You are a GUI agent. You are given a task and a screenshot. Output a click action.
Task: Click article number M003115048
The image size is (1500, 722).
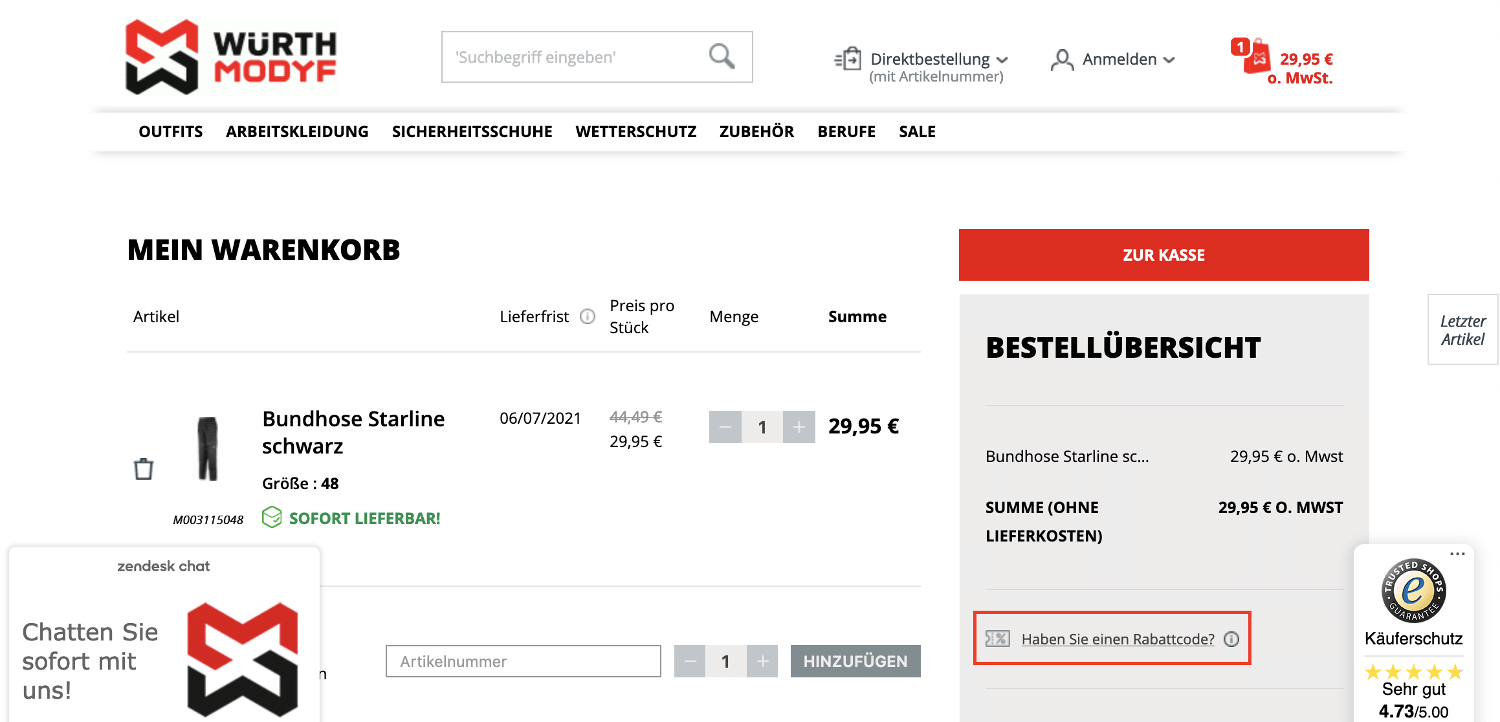click(x=208, y=520)
